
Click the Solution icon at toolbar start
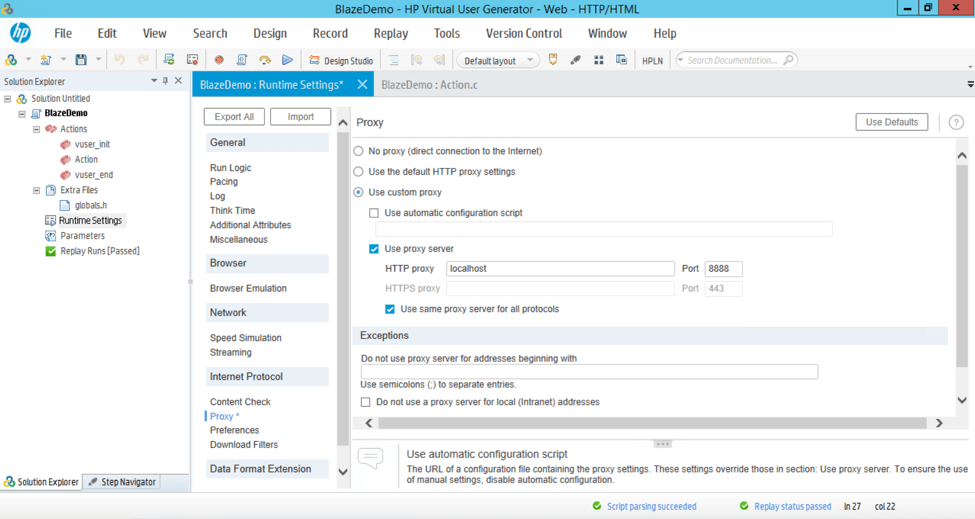(x=11, y=60)
